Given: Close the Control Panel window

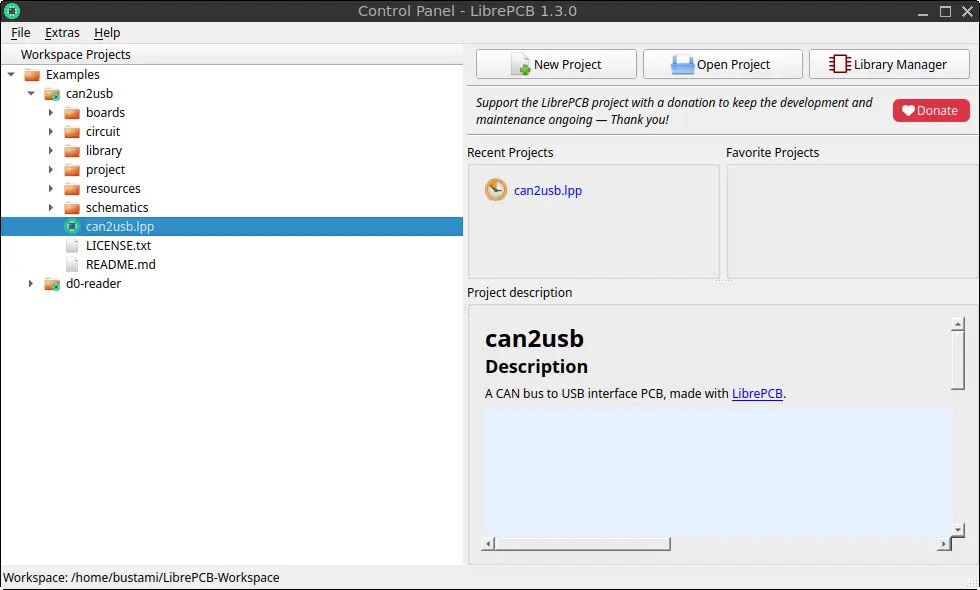Looking at the screenshot, I should (x=967, y=11).
